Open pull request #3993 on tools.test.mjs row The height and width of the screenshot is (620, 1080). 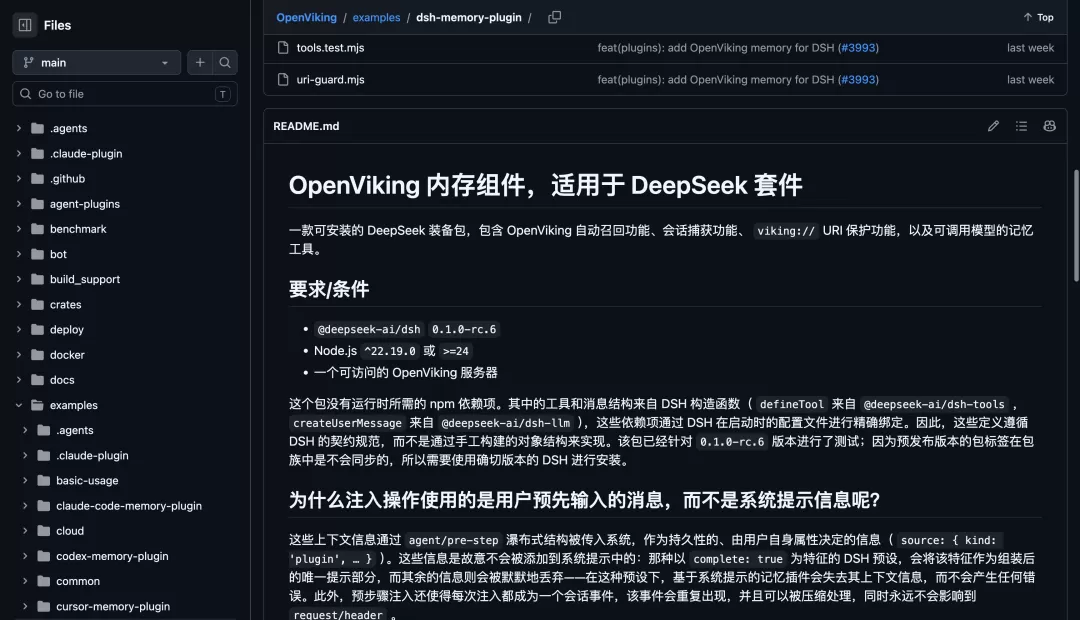pos(858,48)
